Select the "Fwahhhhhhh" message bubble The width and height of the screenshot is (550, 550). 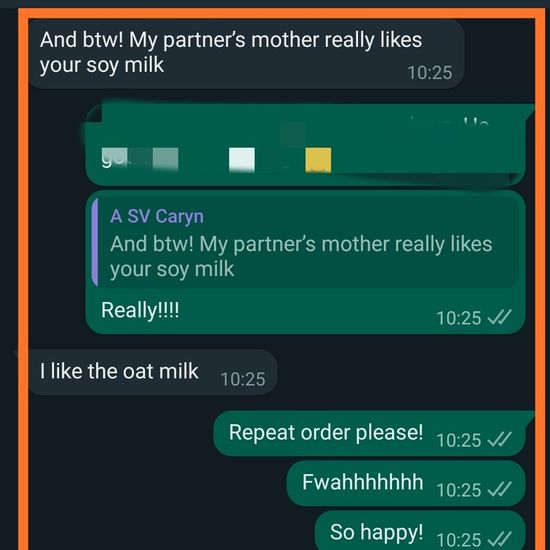click(406, 483)
